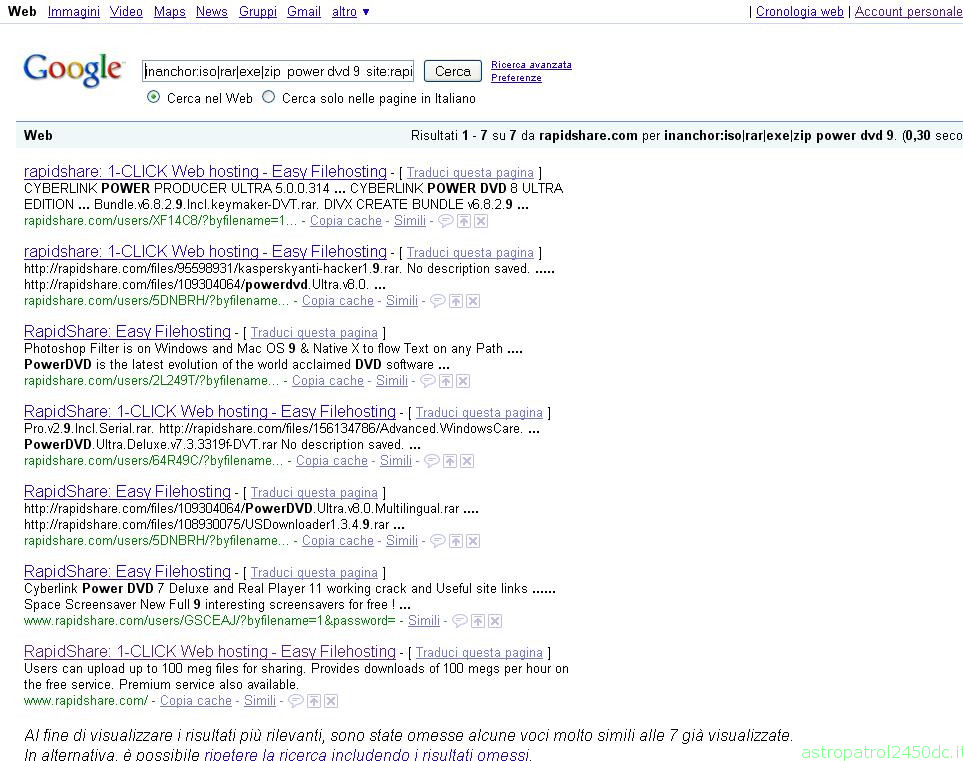
Task: Translate the 64R49C result page
Action: (479, 413)
